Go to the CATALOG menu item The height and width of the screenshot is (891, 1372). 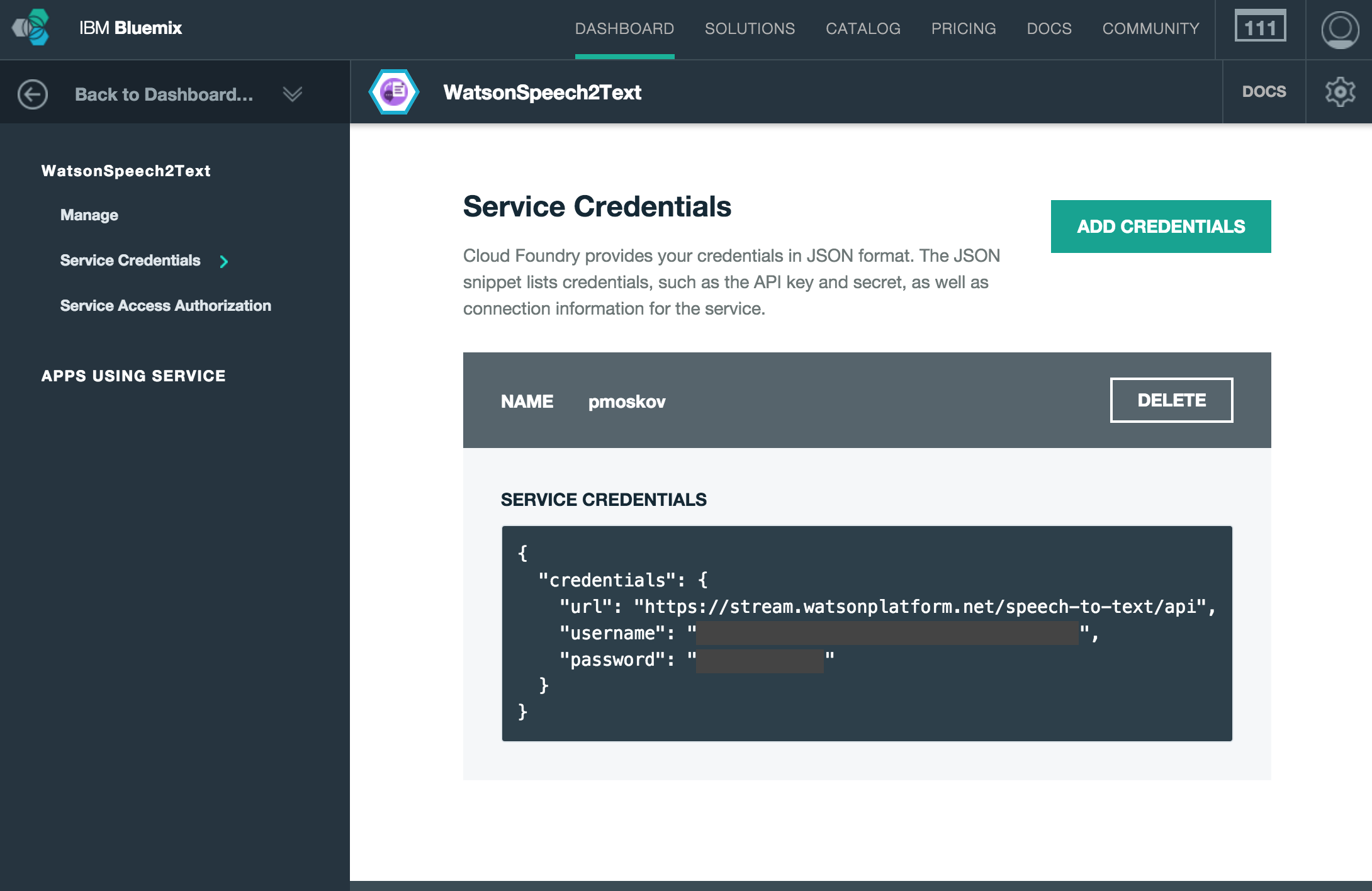coord(863,29)
